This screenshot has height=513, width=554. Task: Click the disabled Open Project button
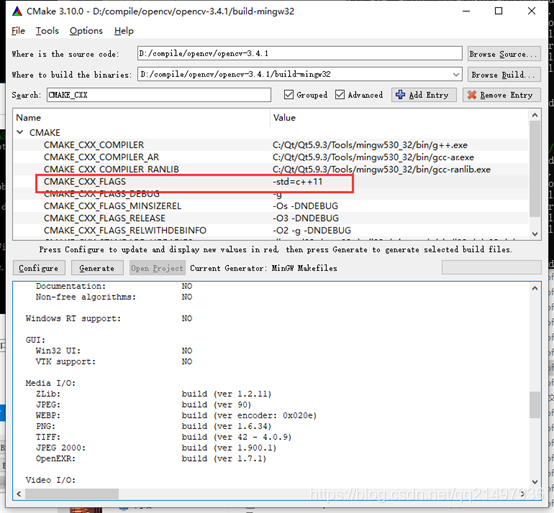click(157, 268)
